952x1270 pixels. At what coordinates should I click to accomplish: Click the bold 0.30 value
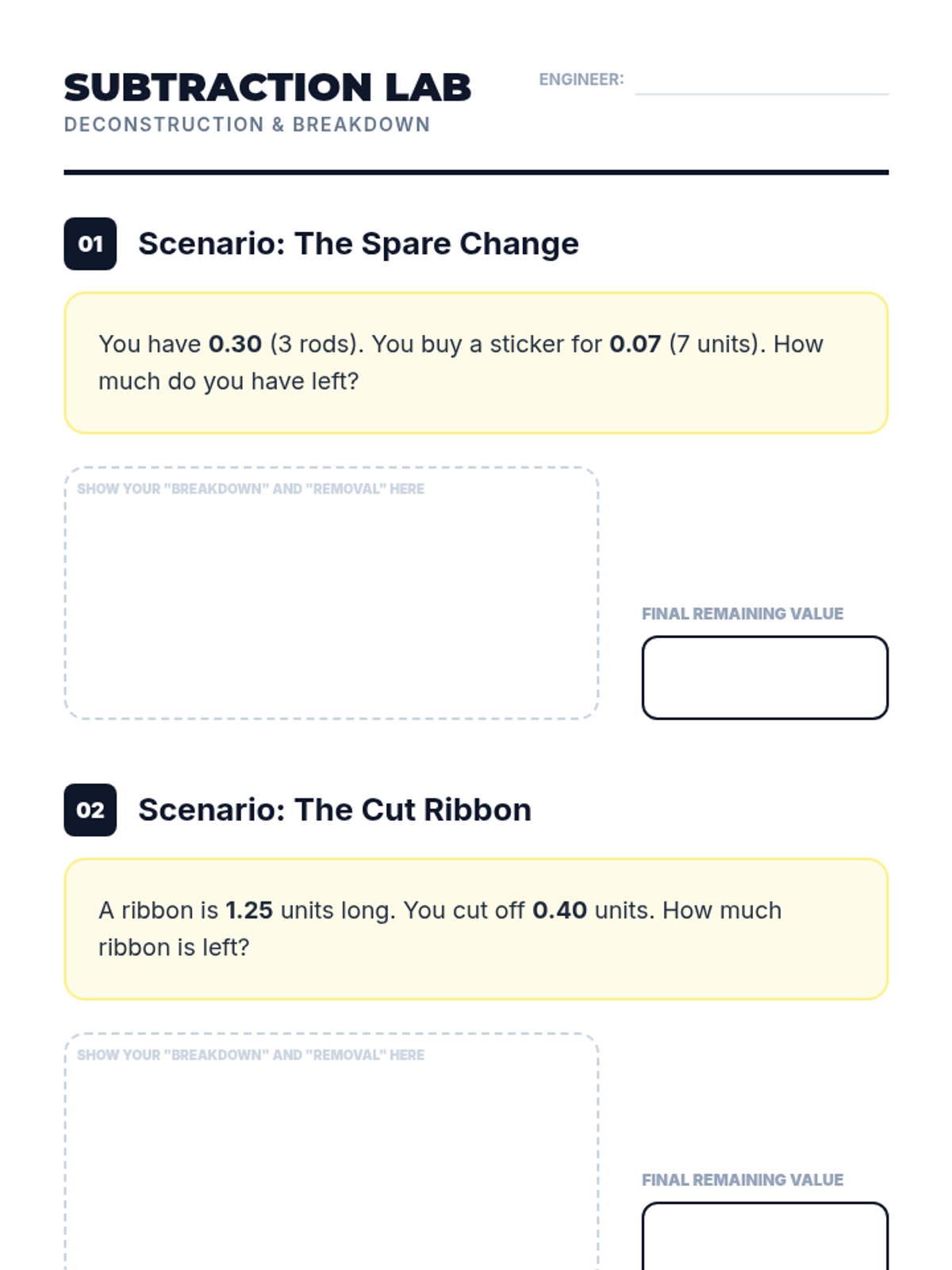click(x=235, y=344)
